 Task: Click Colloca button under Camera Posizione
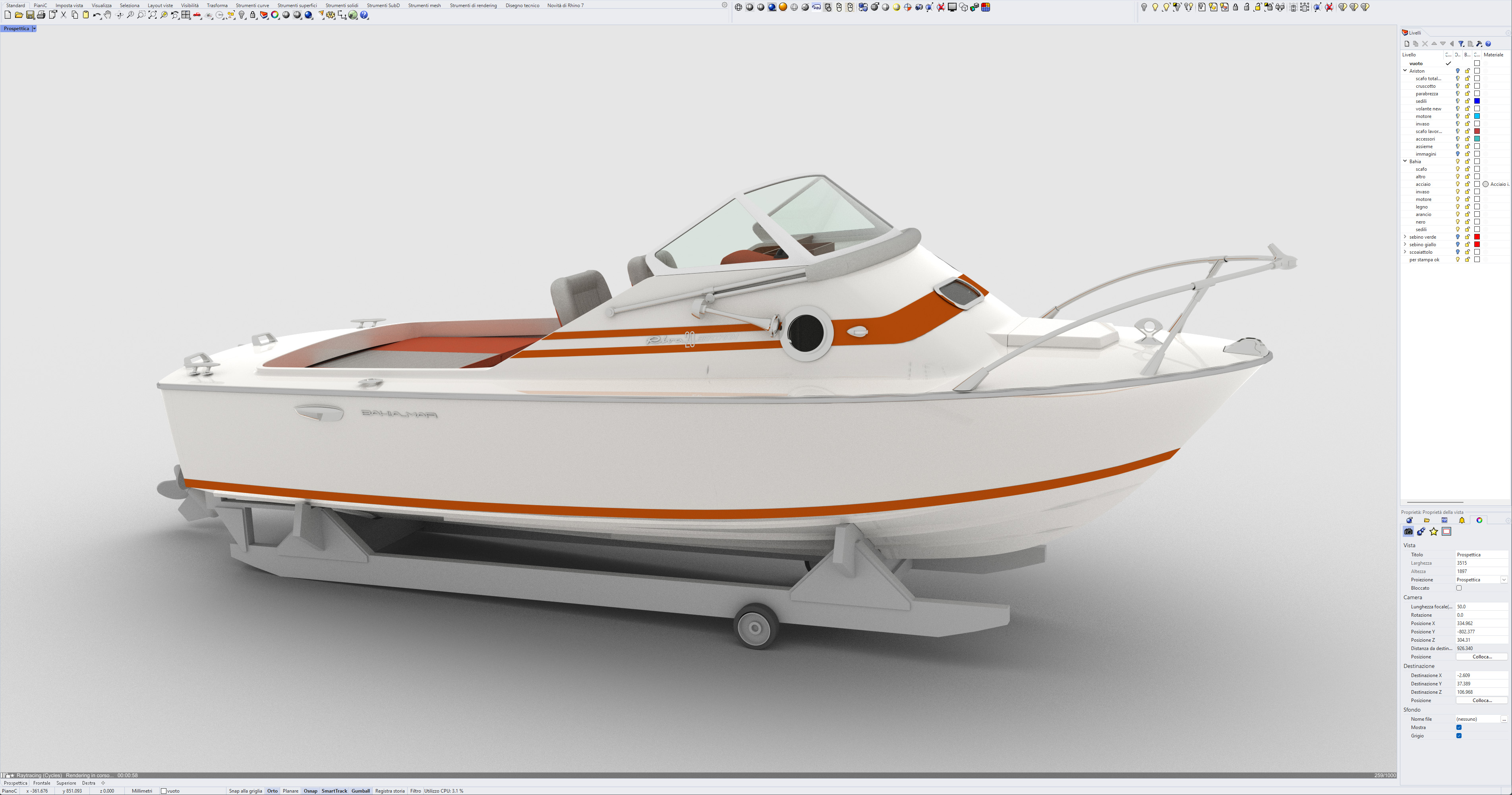pyautogui.click(x=1481, y=656)
